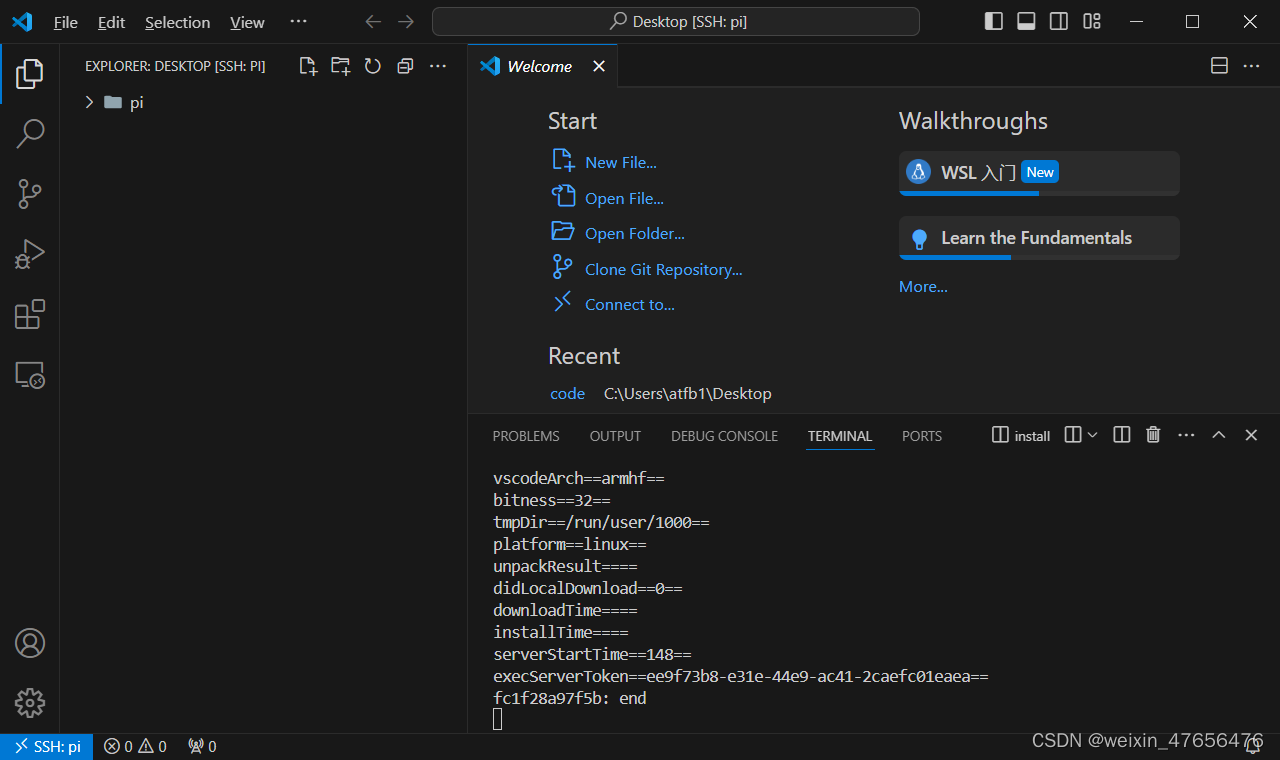Click the Connect to... link
Viewport: 1280px width, 760px height.
pos(629,304)
